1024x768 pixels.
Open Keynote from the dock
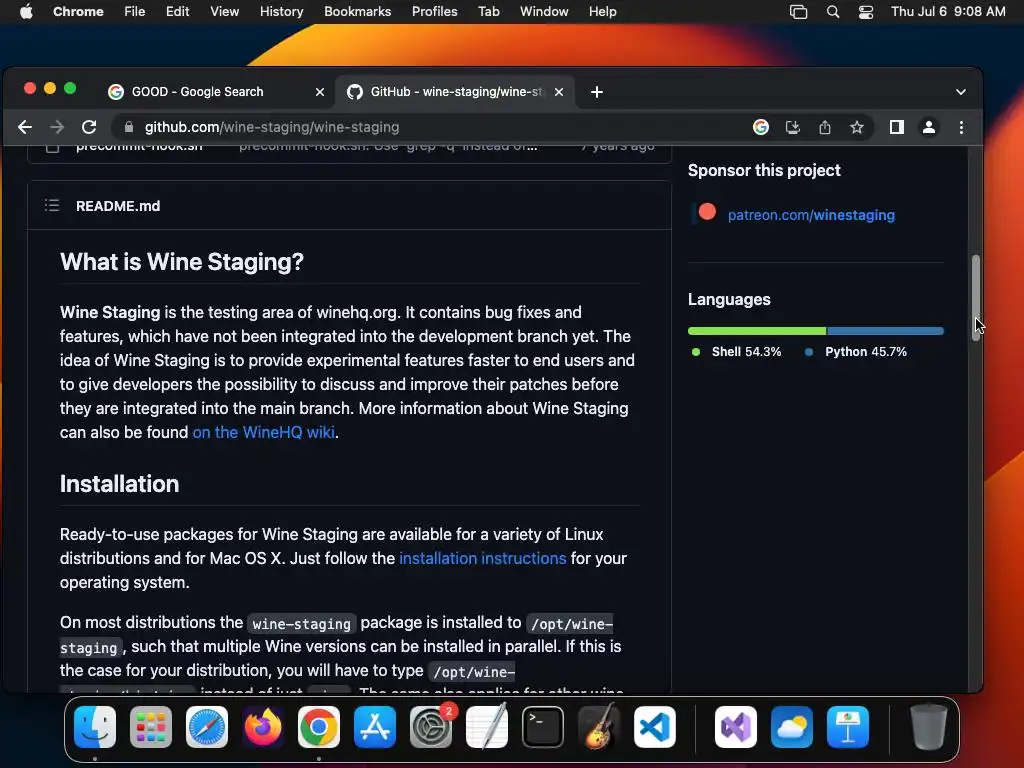tap(848, 727)
